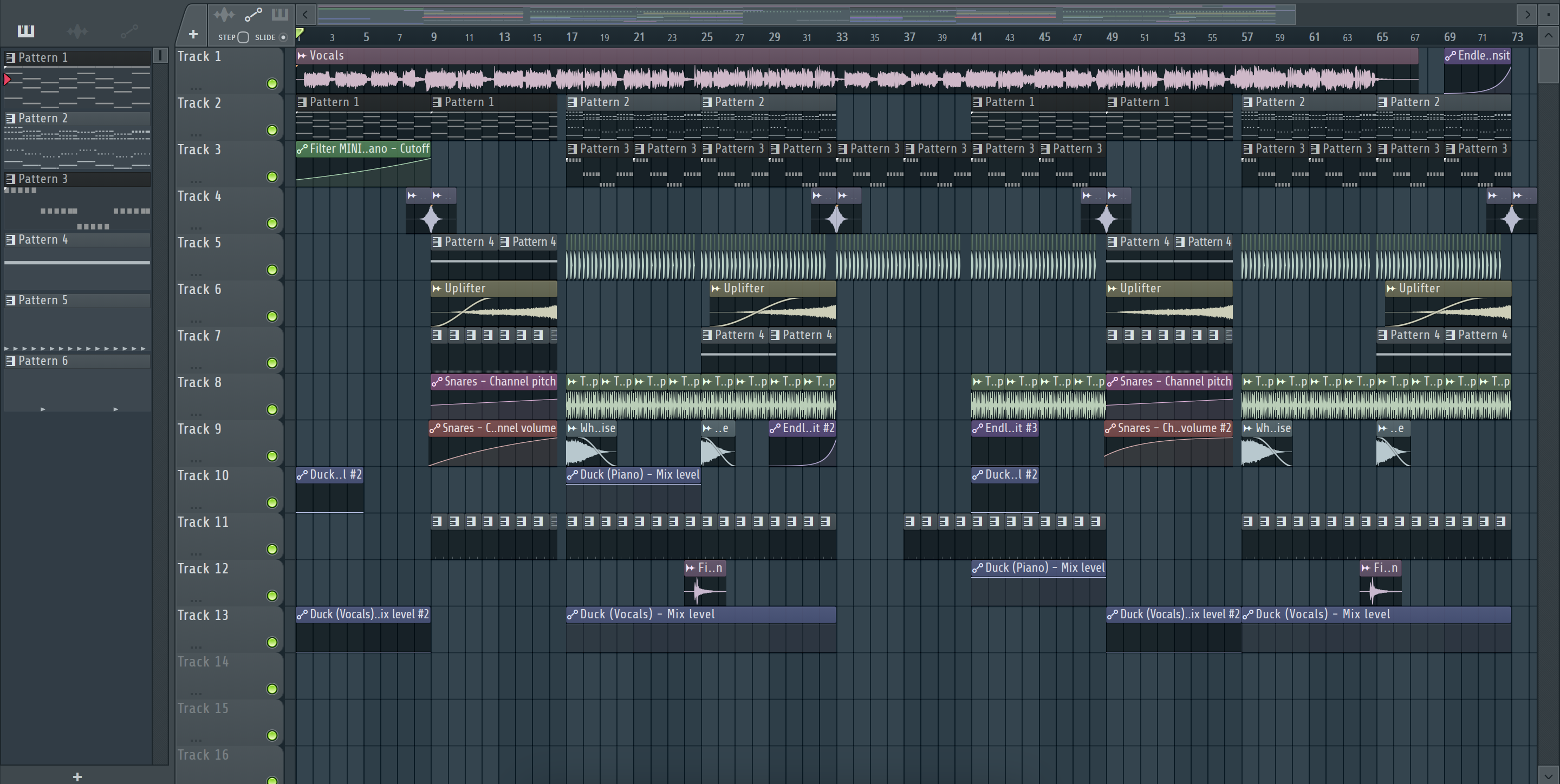This screenshot has height=784, width=1560.
Task: Toggle the STEP edit mode box
Action: tap(243, 37)
